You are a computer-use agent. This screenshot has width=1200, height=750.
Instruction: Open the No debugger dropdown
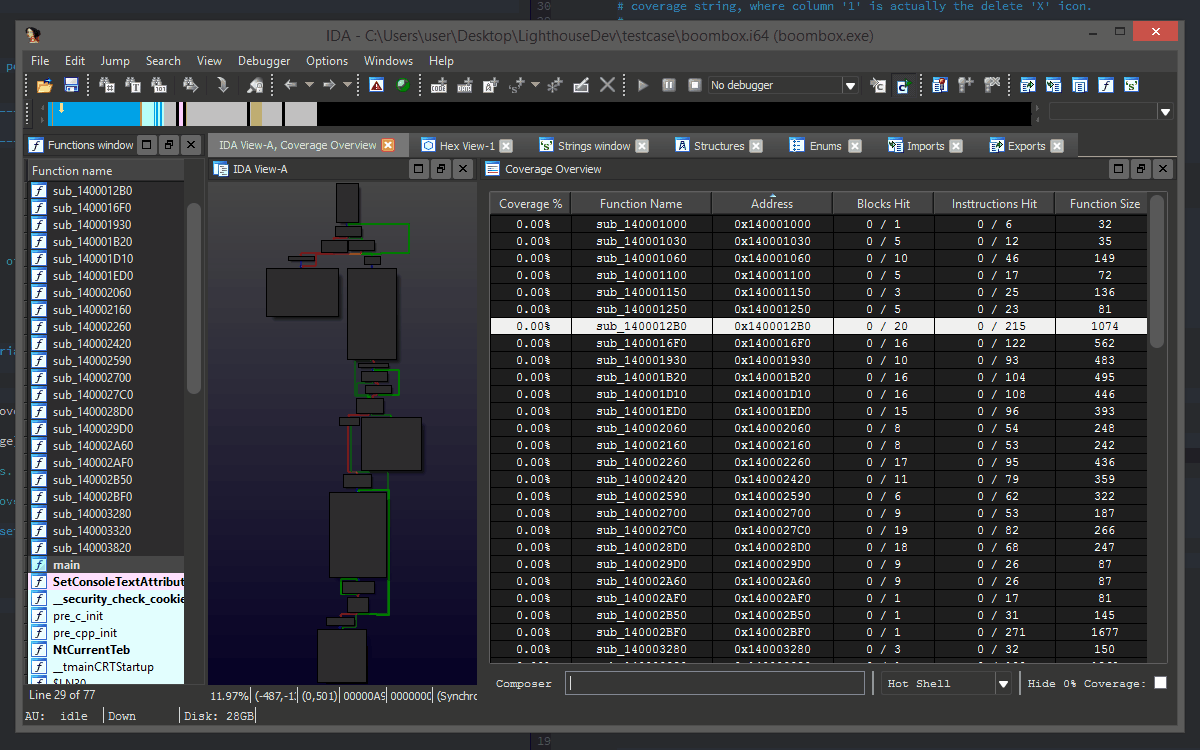point(850,85)
